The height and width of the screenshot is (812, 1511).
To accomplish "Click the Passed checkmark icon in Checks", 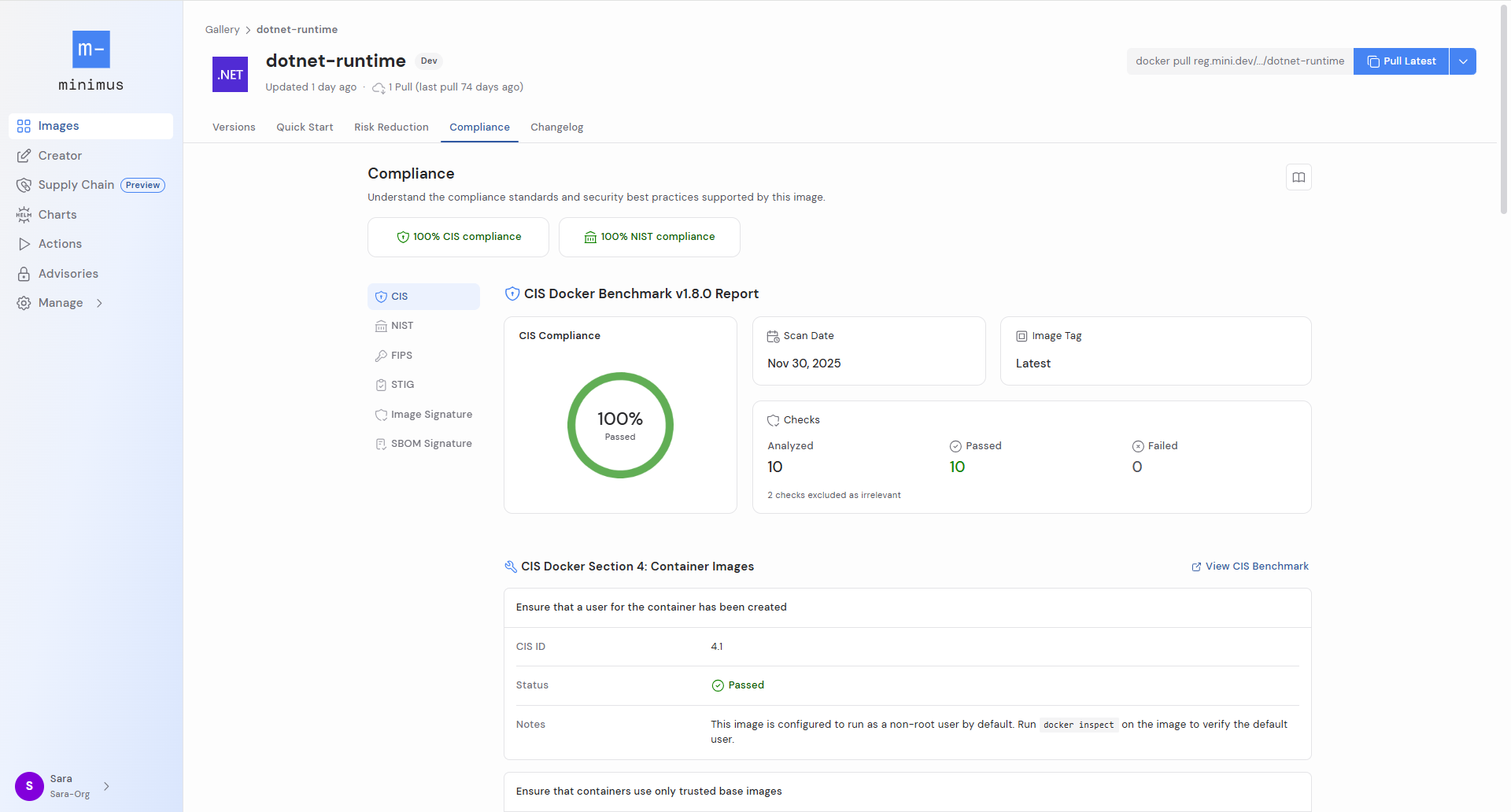I will click(955, 446).
